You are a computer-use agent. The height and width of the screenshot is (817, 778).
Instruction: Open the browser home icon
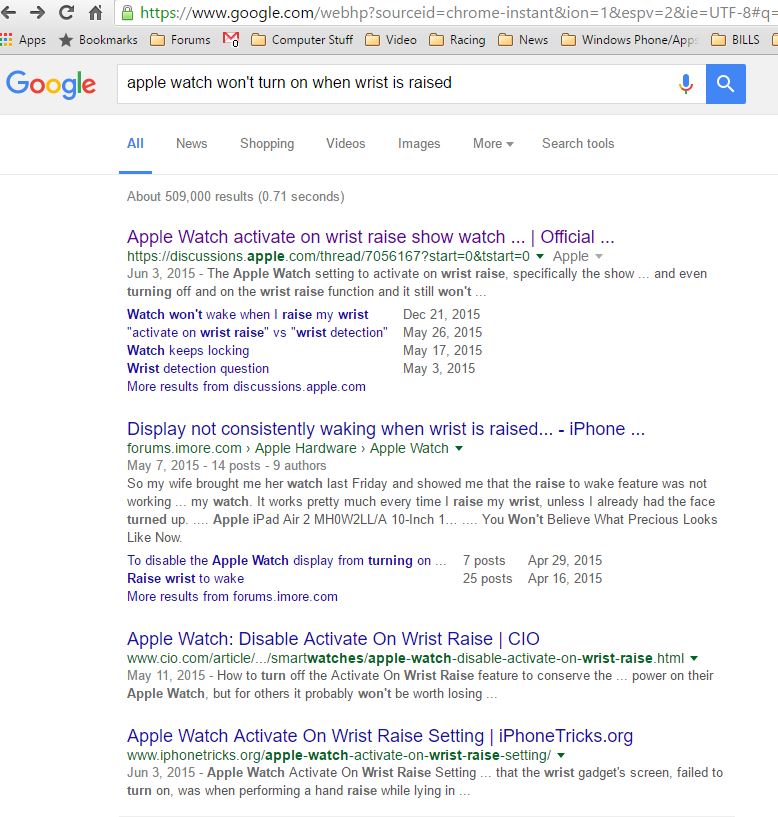point(95,13)
